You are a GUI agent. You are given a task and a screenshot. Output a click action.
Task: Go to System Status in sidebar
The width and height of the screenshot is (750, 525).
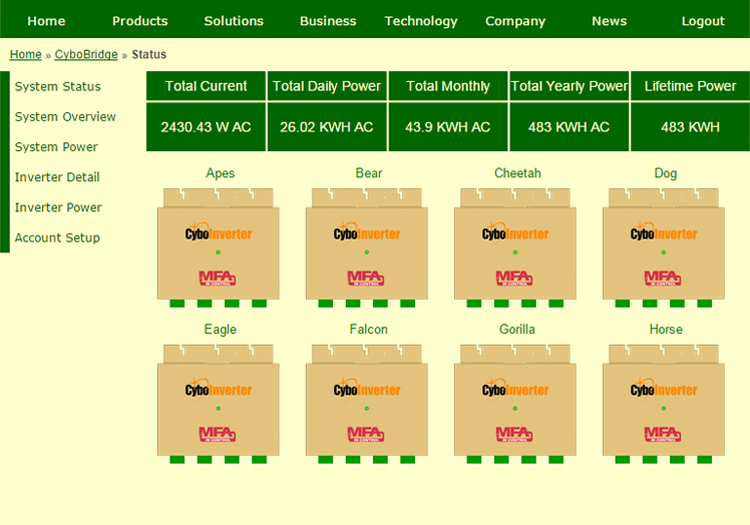pos(58,87)
